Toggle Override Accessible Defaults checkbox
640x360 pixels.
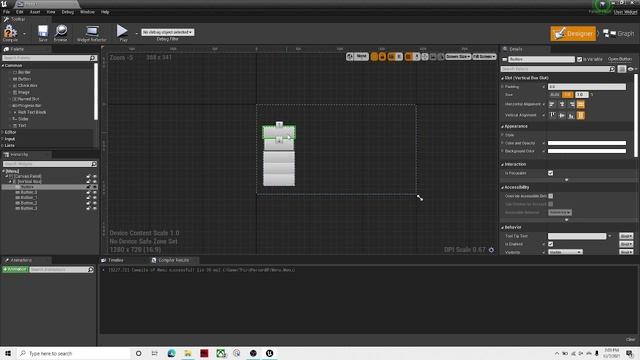tap(551, 196)
